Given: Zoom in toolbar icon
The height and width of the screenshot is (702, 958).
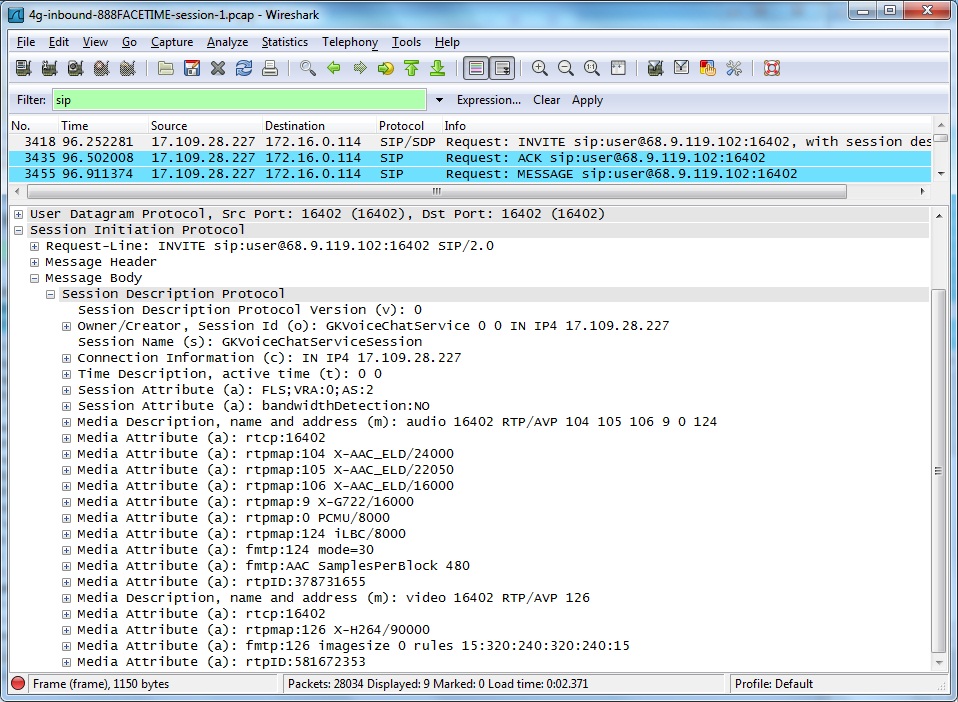Looking at the screenshot, I should [x=539, y=68].
